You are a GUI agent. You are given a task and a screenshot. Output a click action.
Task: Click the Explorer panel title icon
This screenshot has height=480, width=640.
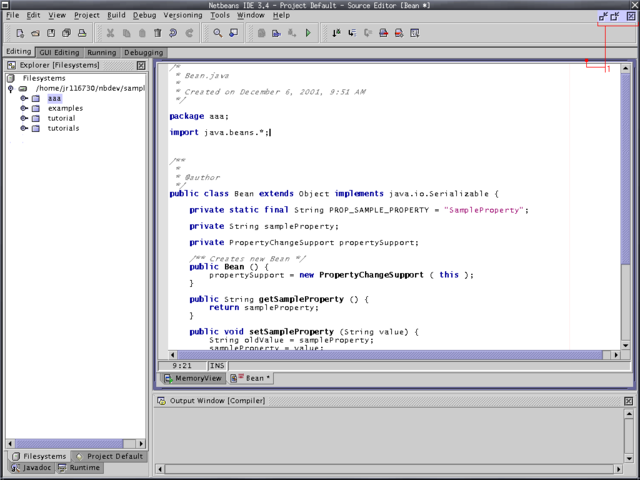pyautogui.click(x=11, y=65)
